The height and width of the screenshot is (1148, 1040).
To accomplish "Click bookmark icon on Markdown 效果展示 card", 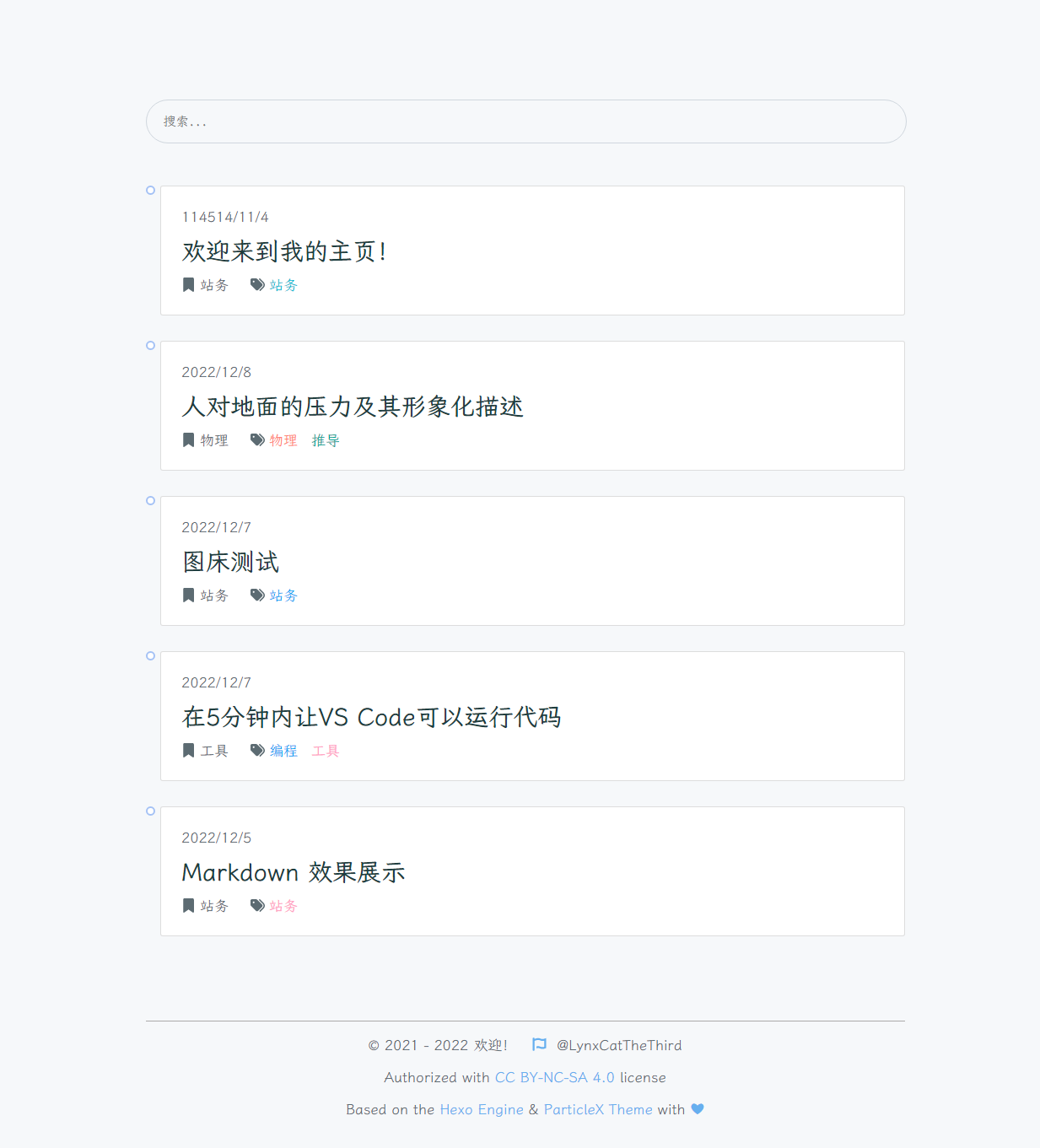I will click(189, 906).
